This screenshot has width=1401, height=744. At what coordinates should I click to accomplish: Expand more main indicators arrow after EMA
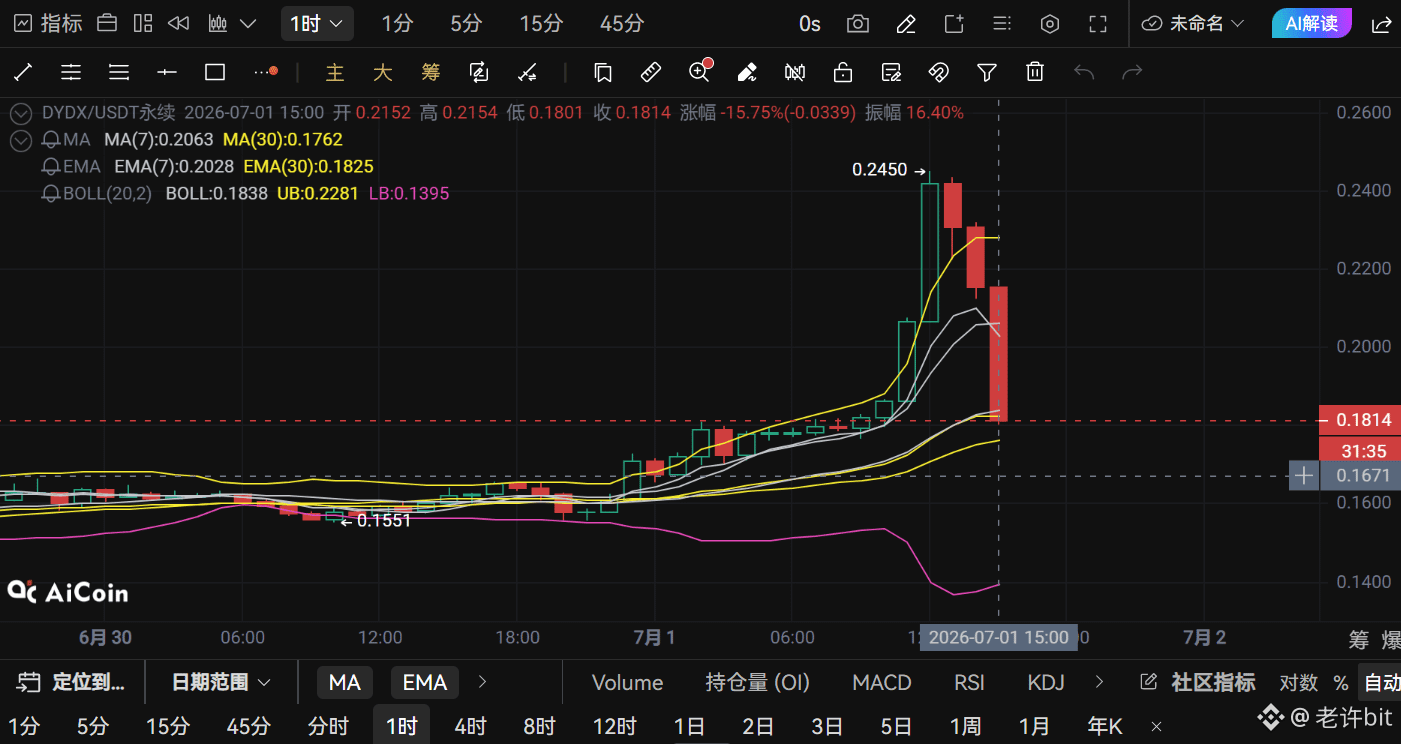(x=482, y=682)
